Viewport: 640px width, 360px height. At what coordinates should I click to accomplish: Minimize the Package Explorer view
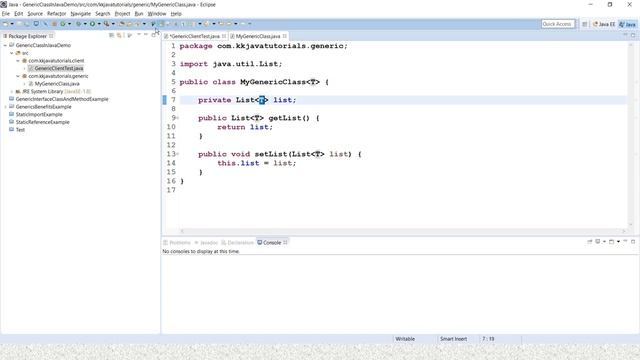(x=146, y=35)
